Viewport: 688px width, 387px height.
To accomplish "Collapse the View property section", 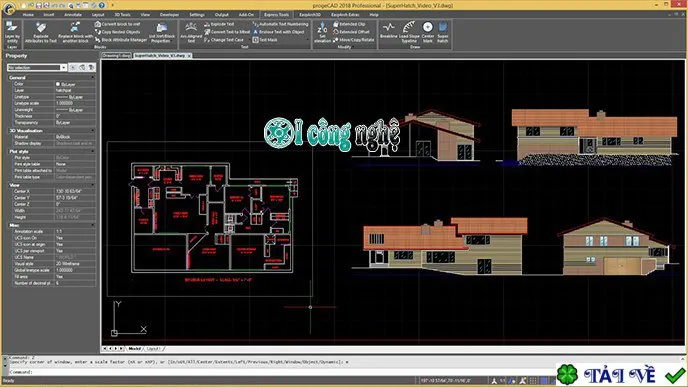I will pyautogui.click(x=93, y=185).
